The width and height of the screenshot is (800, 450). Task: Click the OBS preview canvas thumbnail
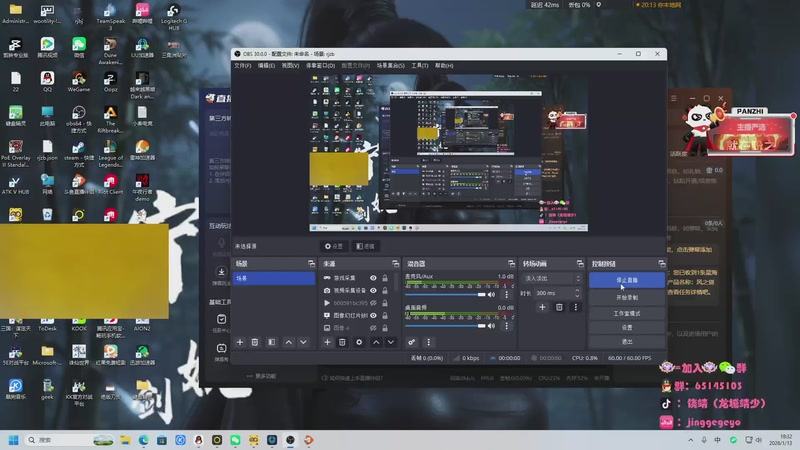point(448,153)
